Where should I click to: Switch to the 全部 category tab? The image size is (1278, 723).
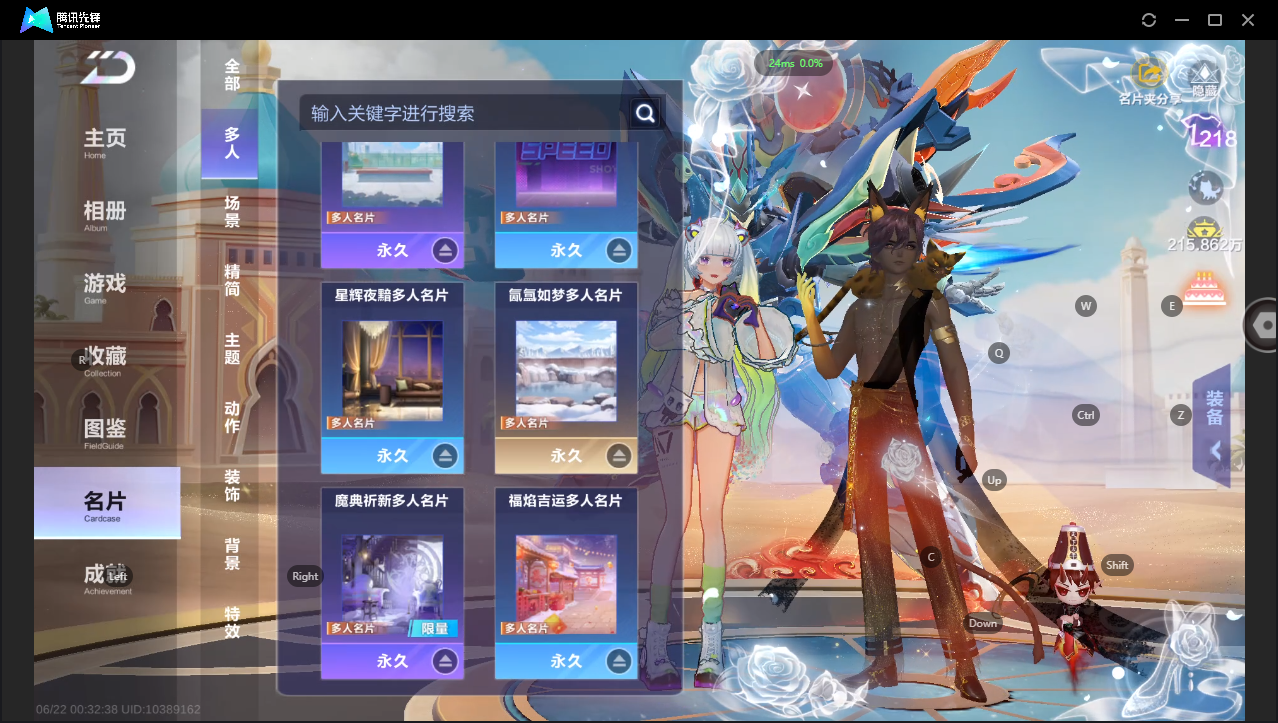232,74
